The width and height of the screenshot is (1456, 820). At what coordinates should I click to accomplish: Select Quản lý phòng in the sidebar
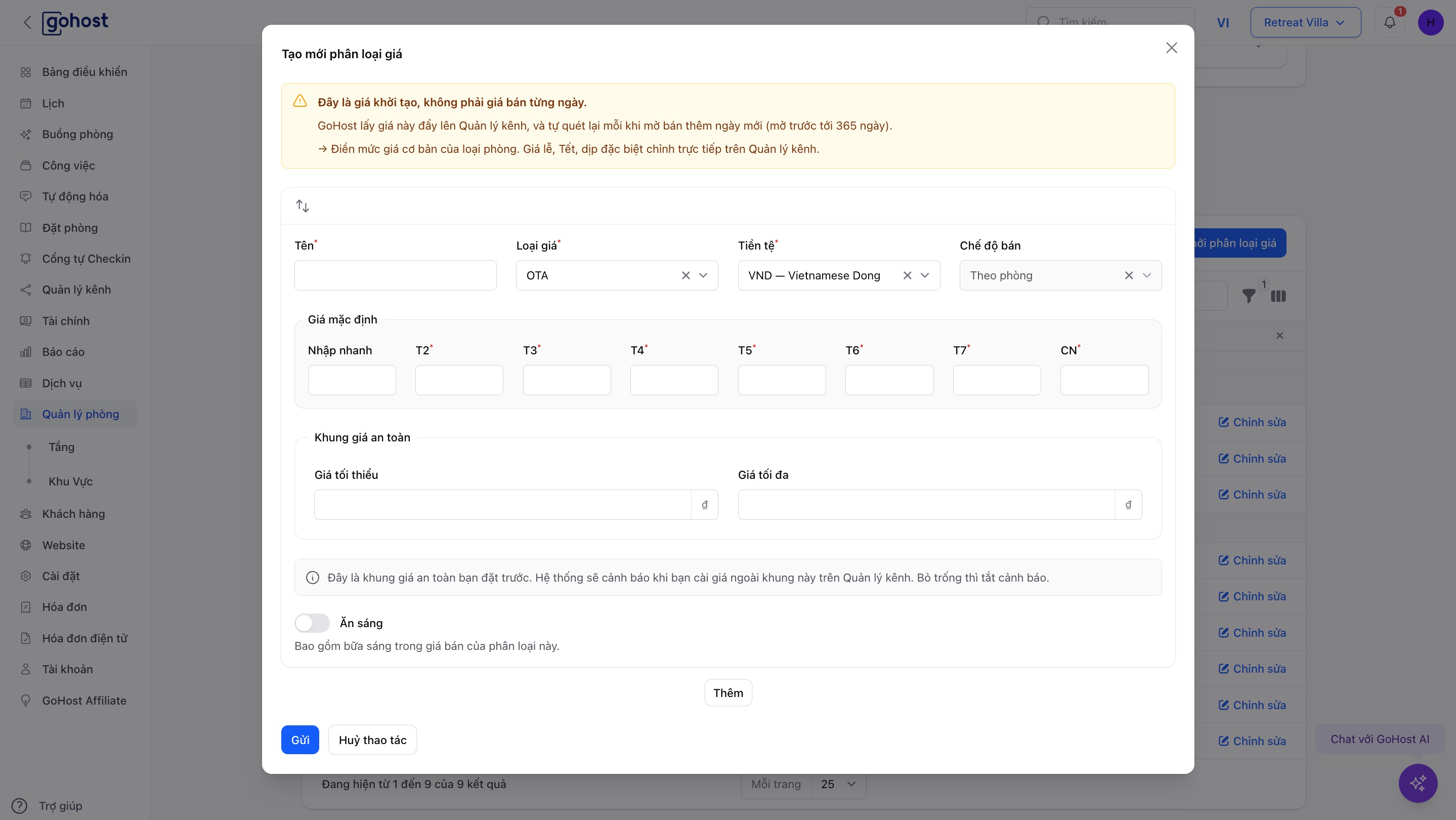(74, 414)
